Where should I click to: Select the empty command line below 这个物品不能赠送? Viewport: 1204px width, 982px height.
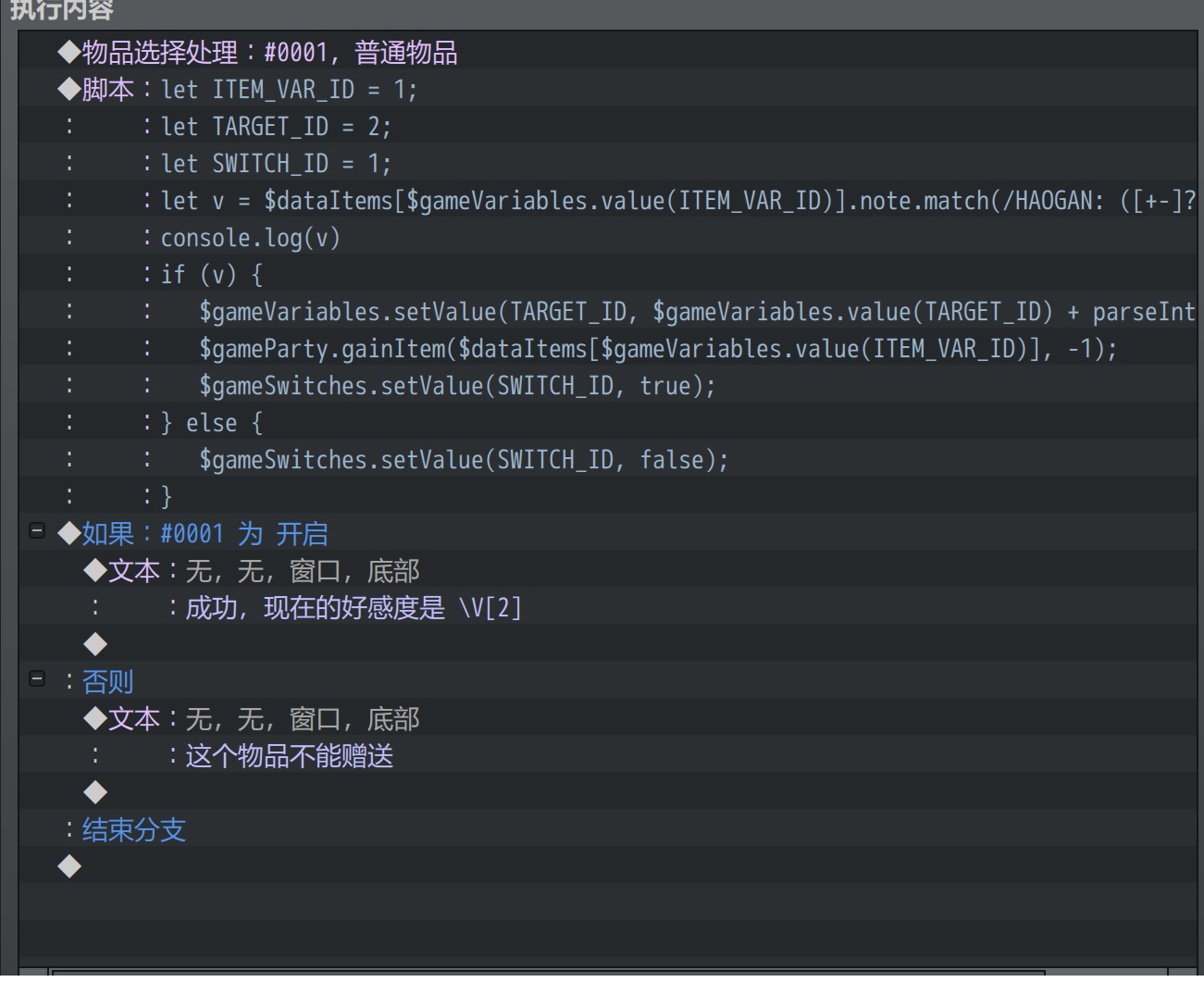click(x=608, y=791)
